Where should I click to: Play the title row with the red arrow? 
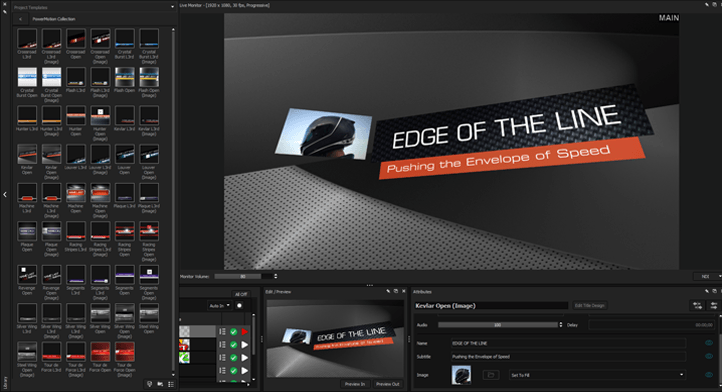[245, 332]
